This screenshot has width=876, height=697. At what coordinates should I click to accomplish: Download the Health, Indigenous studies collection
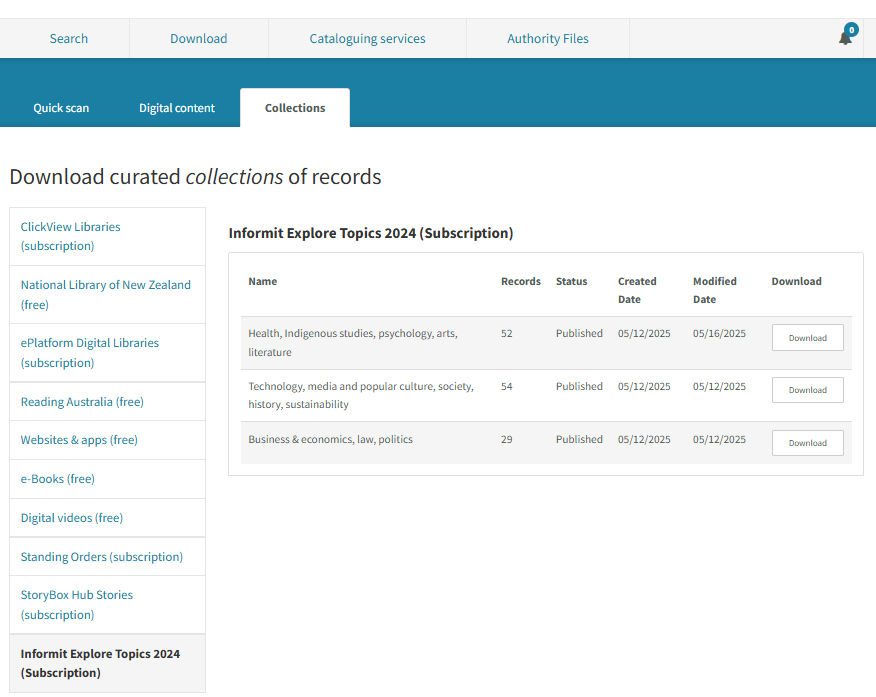click(807, 338)
